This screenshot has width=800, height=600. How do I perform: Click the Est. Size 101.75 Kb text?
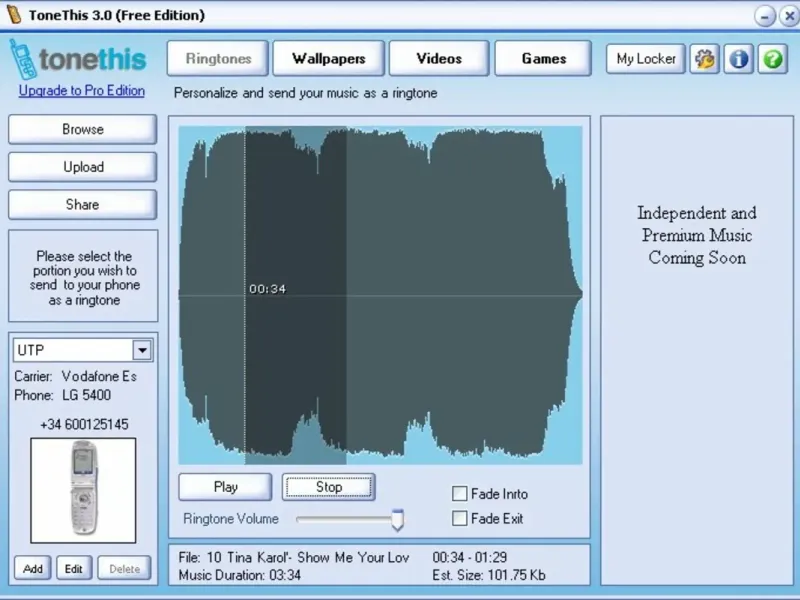point(489,575)
